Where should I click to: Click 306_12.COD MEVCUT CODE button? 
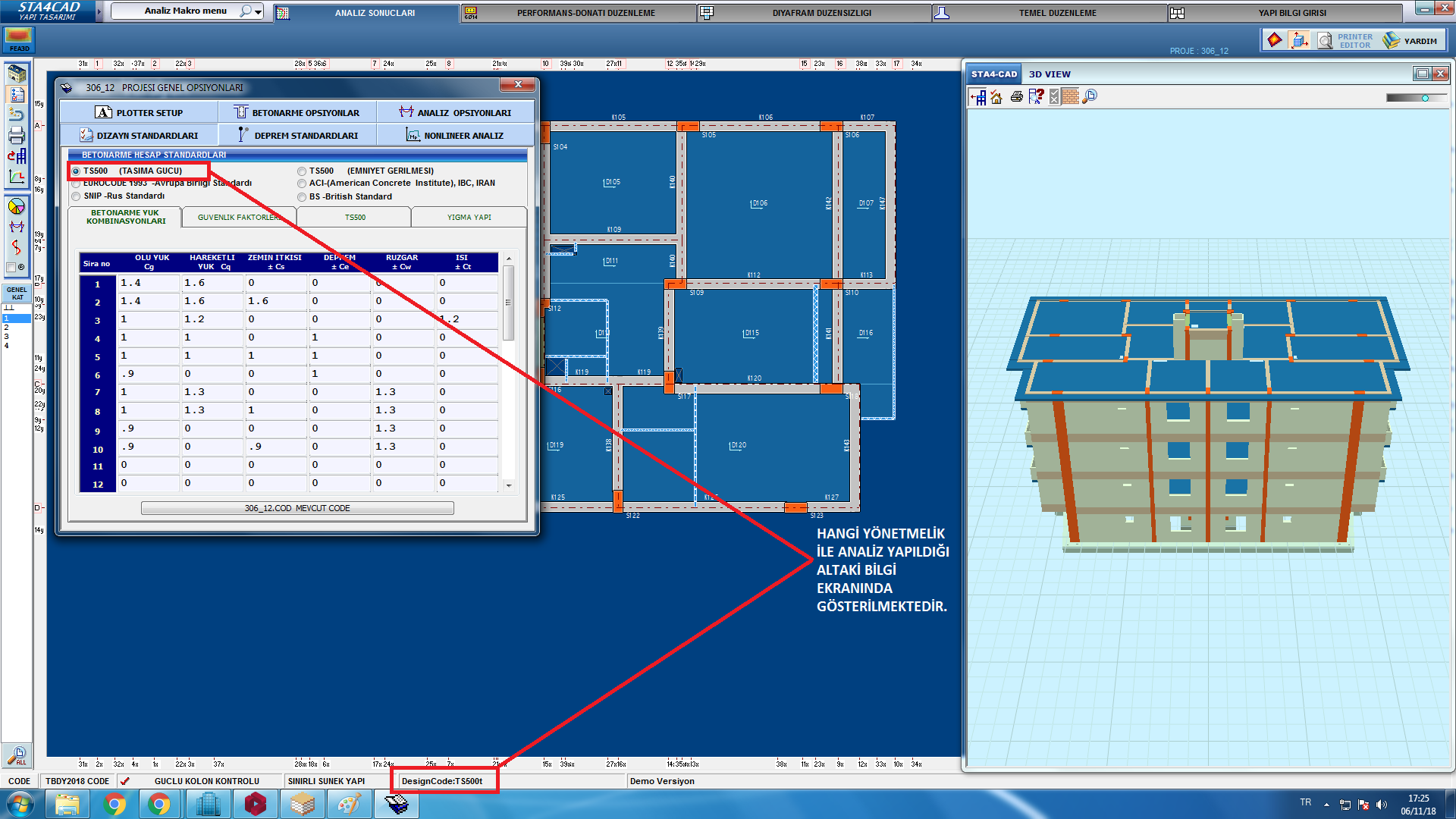(x=297, y=508)
